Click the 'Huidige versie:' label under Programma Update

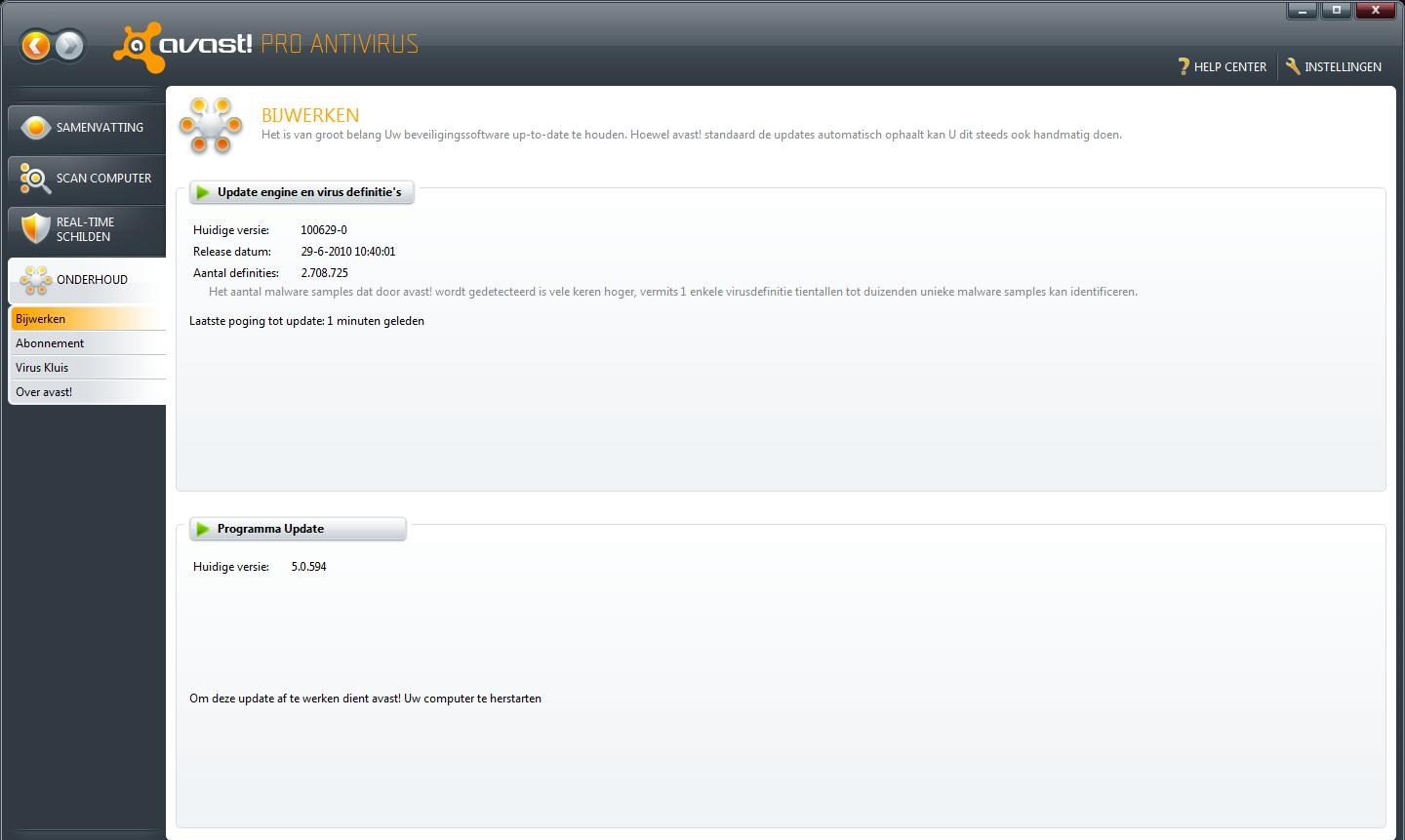(231, 567)
